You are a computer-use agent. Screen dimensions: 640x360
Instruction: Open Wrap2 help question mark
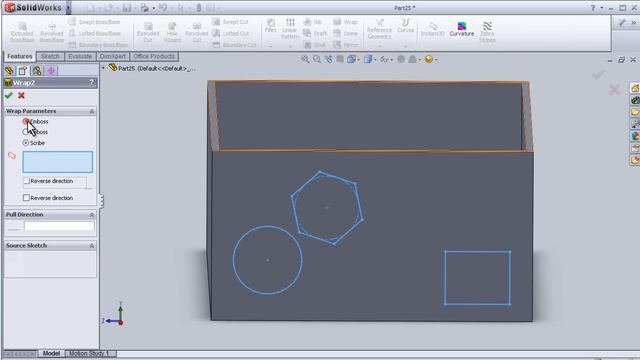point(91,82)
